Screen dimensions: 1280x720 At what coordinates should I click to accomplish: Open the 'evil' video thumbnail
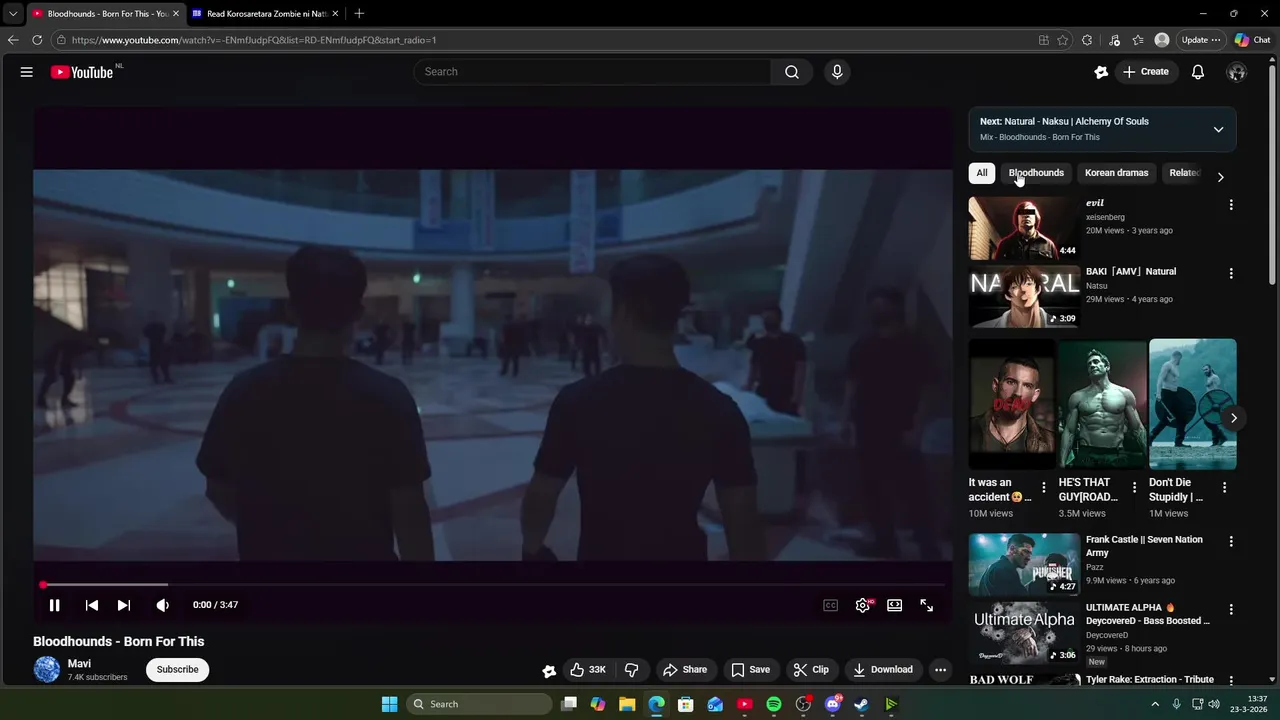pos(1024,228)
